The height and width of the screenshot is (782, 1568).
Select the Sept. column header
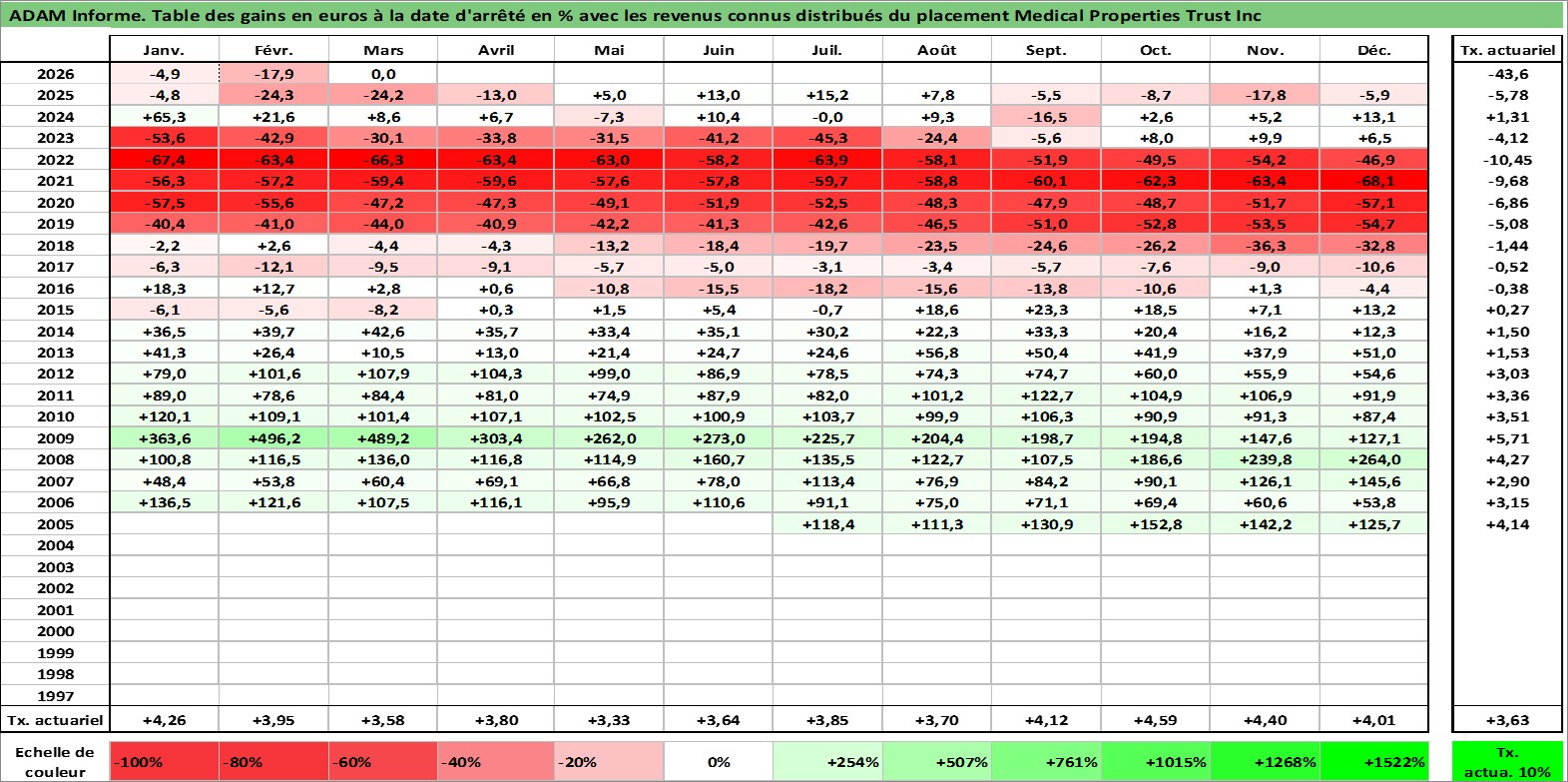(1046, 50)
